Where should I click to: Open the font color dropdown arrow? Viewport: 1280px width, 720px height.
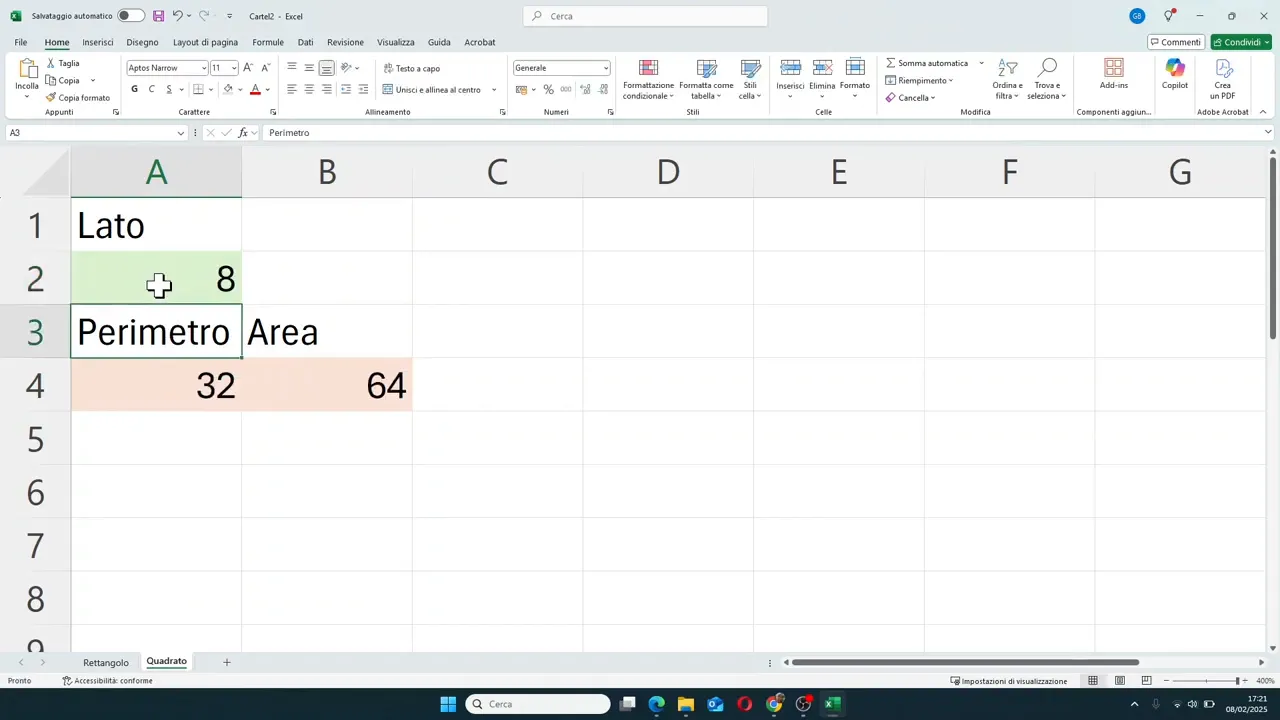click(267, 90)
